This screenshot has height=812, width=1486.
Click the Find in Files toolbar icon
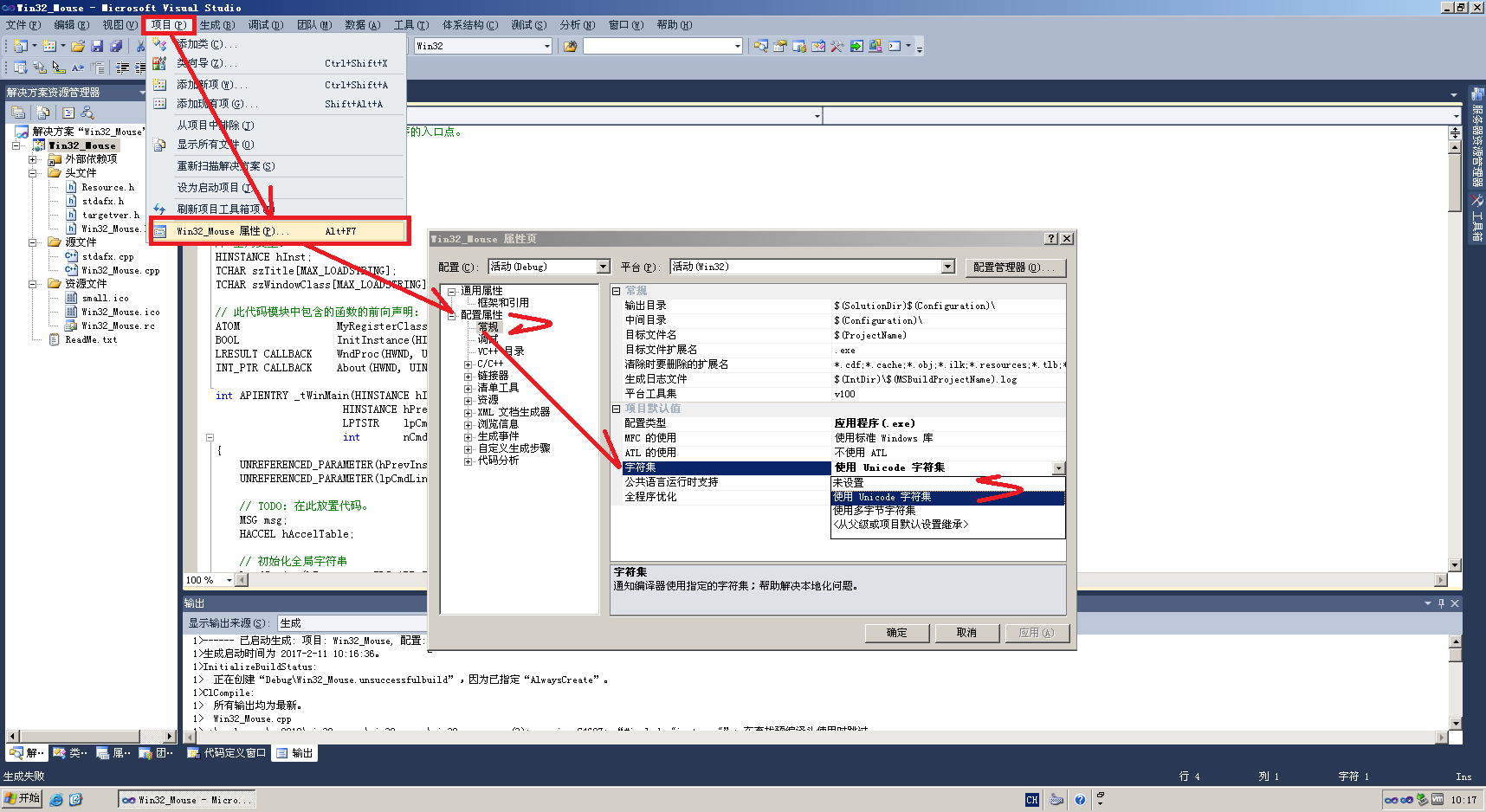tap(570, 46)
